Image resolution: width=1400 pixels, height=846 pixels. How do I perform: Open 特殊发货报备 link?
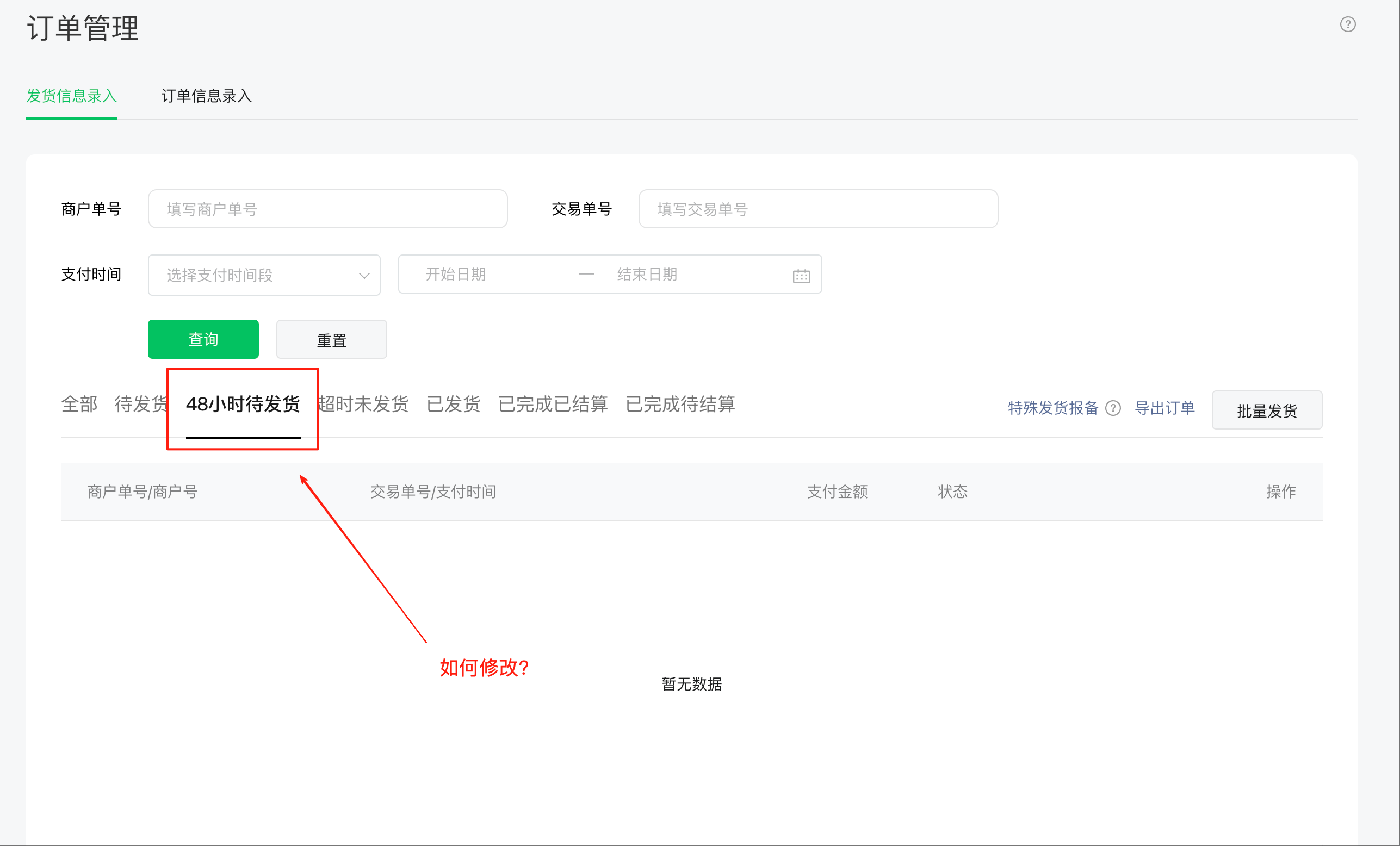1052,408
